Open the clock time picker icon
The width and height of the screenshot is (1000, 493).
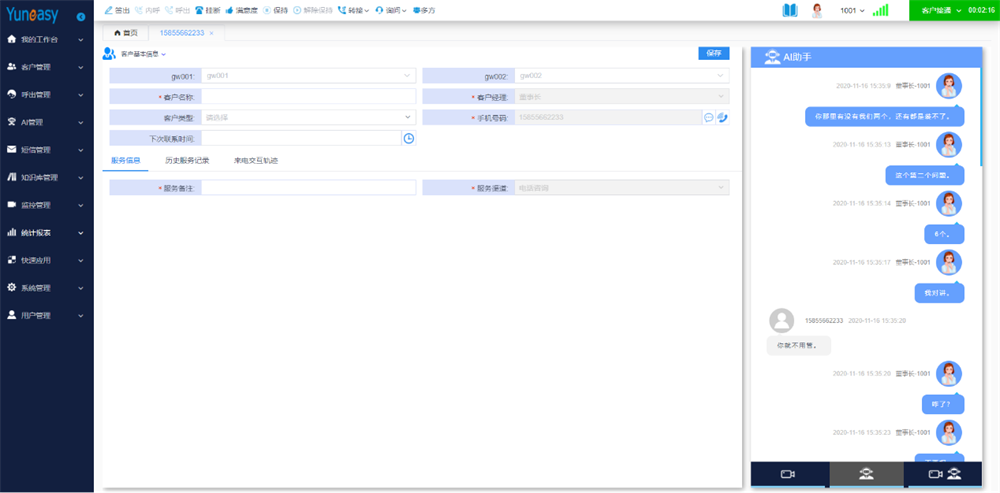coord(409,138)
